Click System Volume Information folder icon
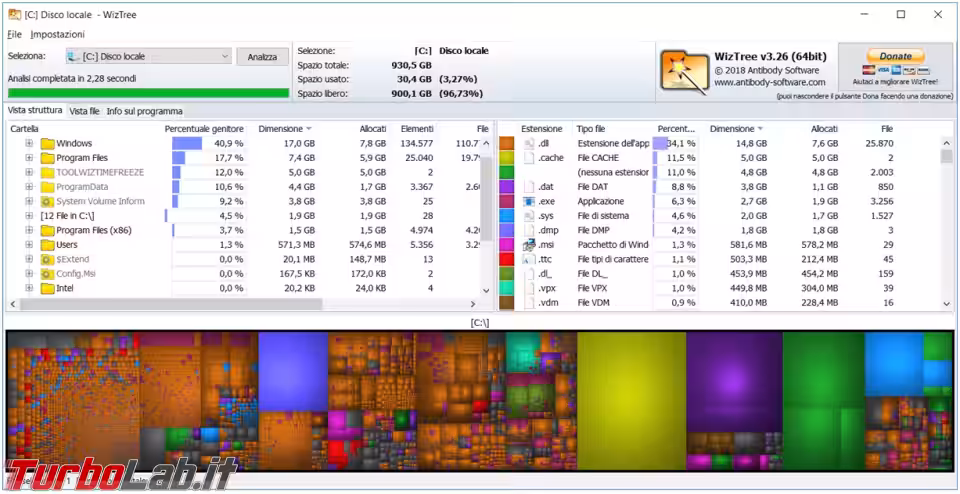The height and width of the screenshot is (494, 960). [x=48, y=201]
